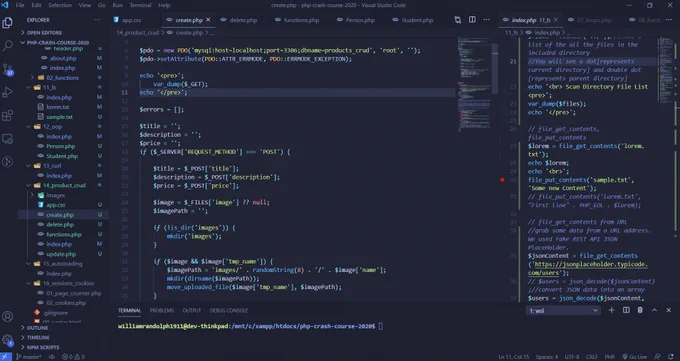Open errors and warnings count in status bar
This screenshot has width=680, height=361.
point(73,357)
